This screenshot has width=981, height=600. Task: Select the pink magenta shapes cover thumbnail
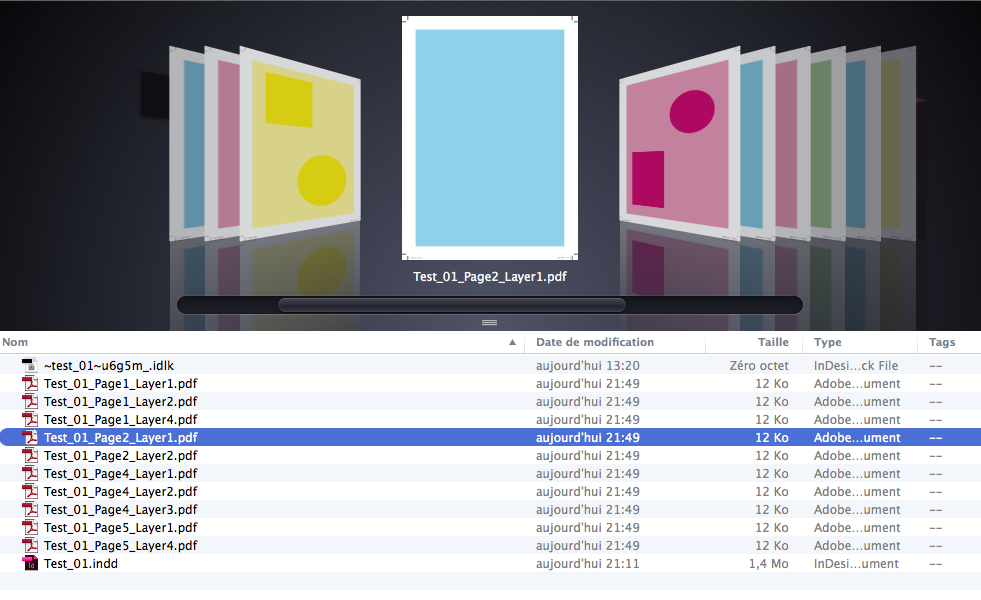tap(679, 144)
